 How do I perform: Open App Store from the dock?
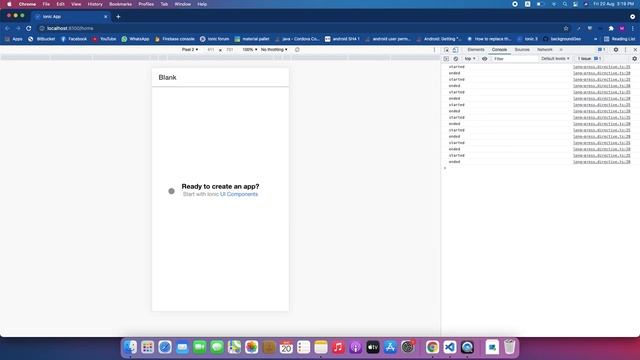tap(390, 347)
